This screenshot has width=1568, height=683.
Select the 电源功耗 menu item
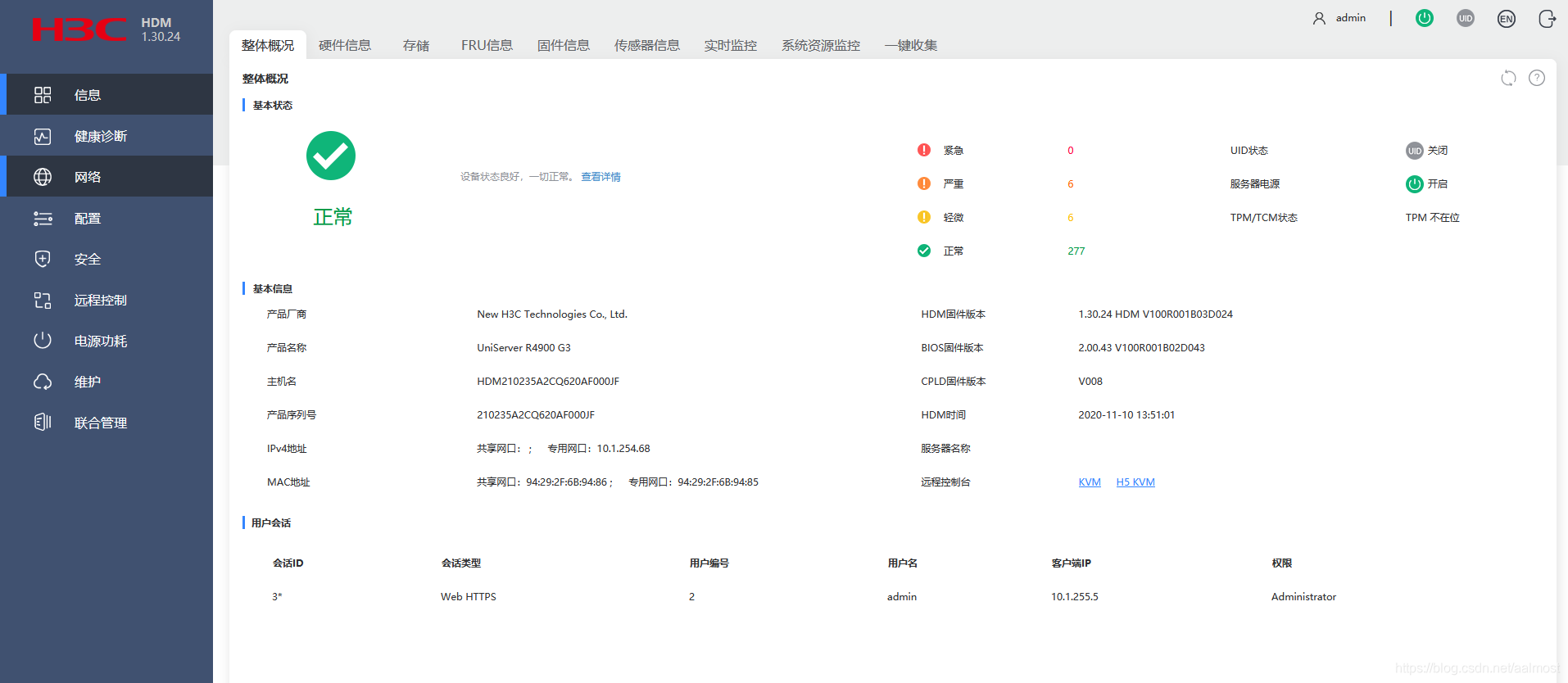(106, 341)
